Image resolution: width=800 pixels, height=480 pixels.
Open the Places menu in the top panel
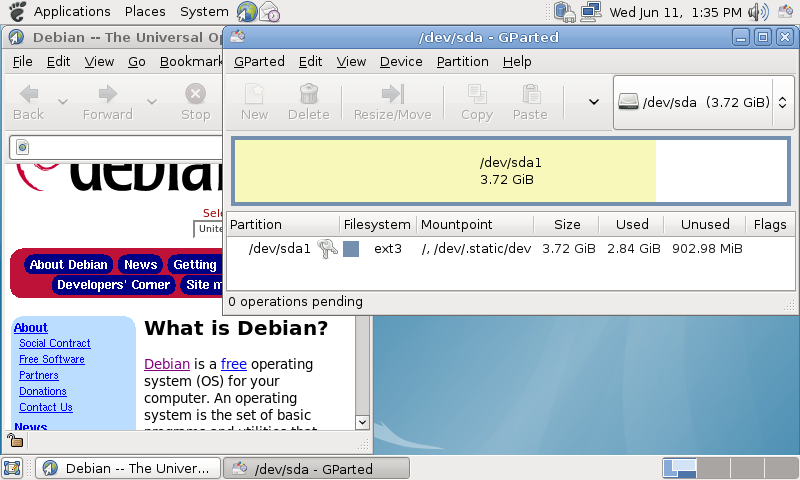(145, 11)
